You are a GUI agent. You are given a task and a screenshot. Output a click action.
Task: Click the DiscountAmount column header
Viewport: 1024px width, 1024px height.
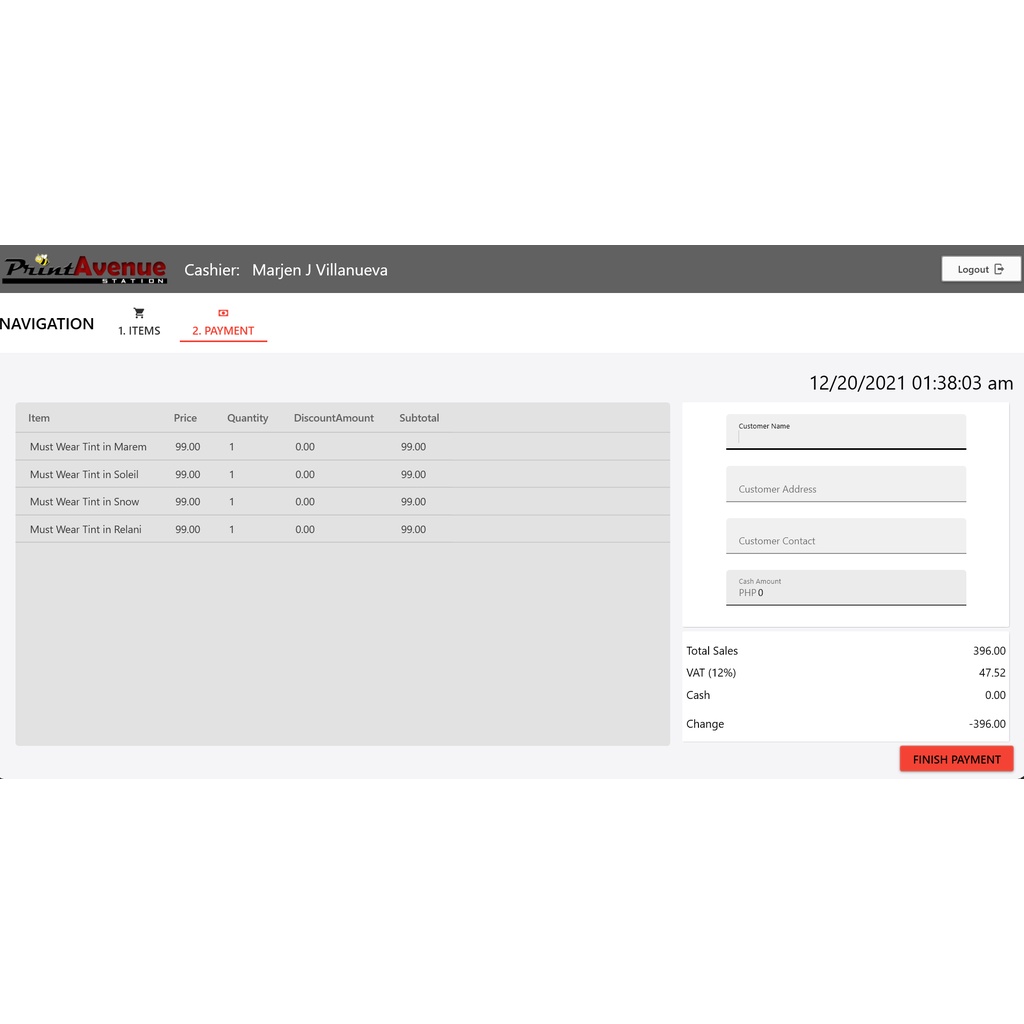[333, 418]
